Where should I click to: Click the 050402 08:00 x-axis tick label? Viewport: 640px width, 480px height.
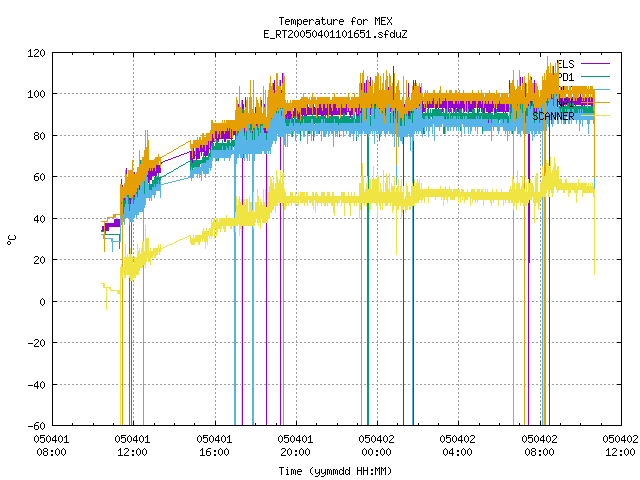pyautogui.click(x=539, y=446)
